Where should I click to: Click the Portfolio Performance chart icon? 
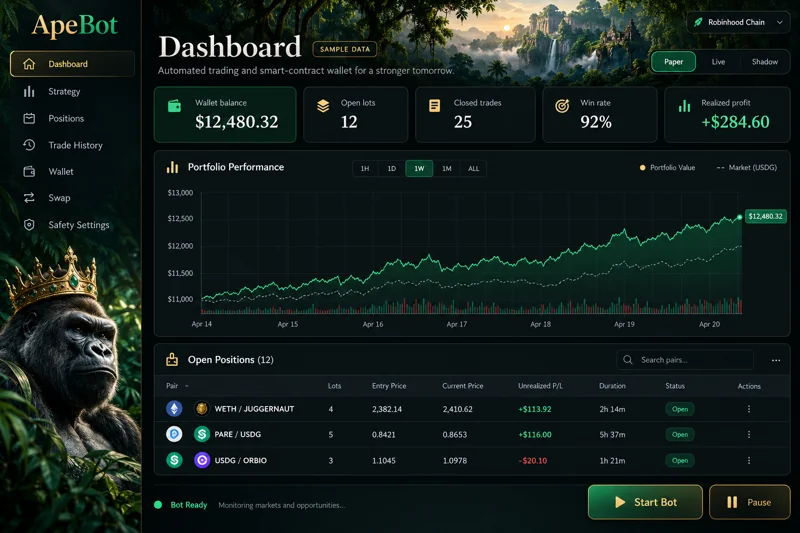pyautogui.click(x=172, y=167)
